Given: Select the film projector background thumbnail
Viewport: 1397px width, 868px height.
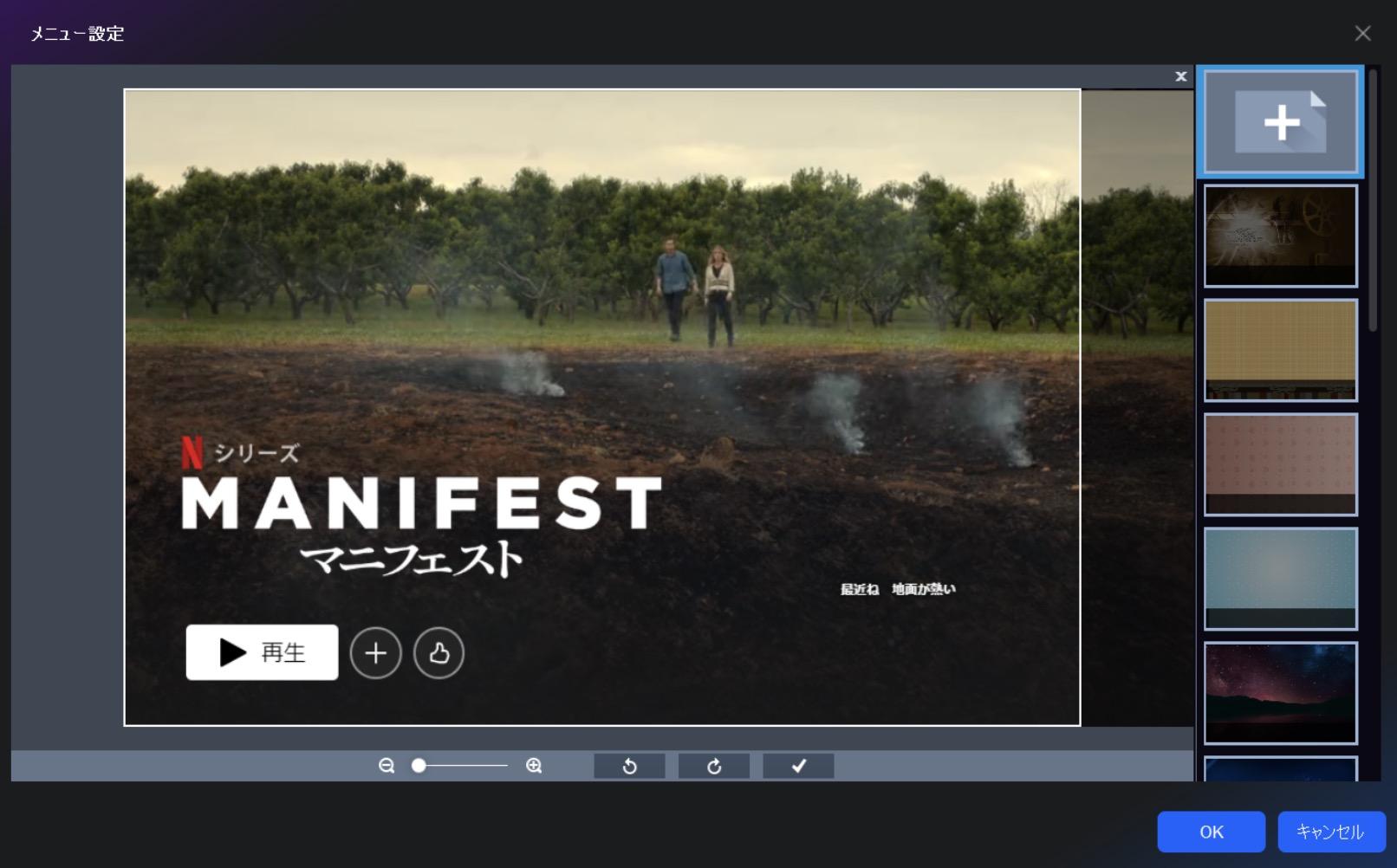Looking at the screenshot, I should [x=1281, y=236].
